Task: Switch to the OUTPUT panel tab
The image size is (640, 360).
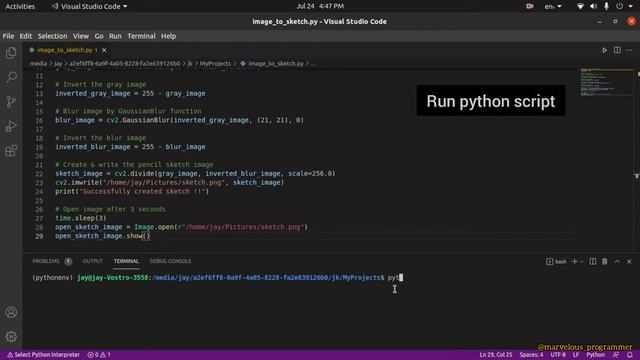Action: pos(93,261)
